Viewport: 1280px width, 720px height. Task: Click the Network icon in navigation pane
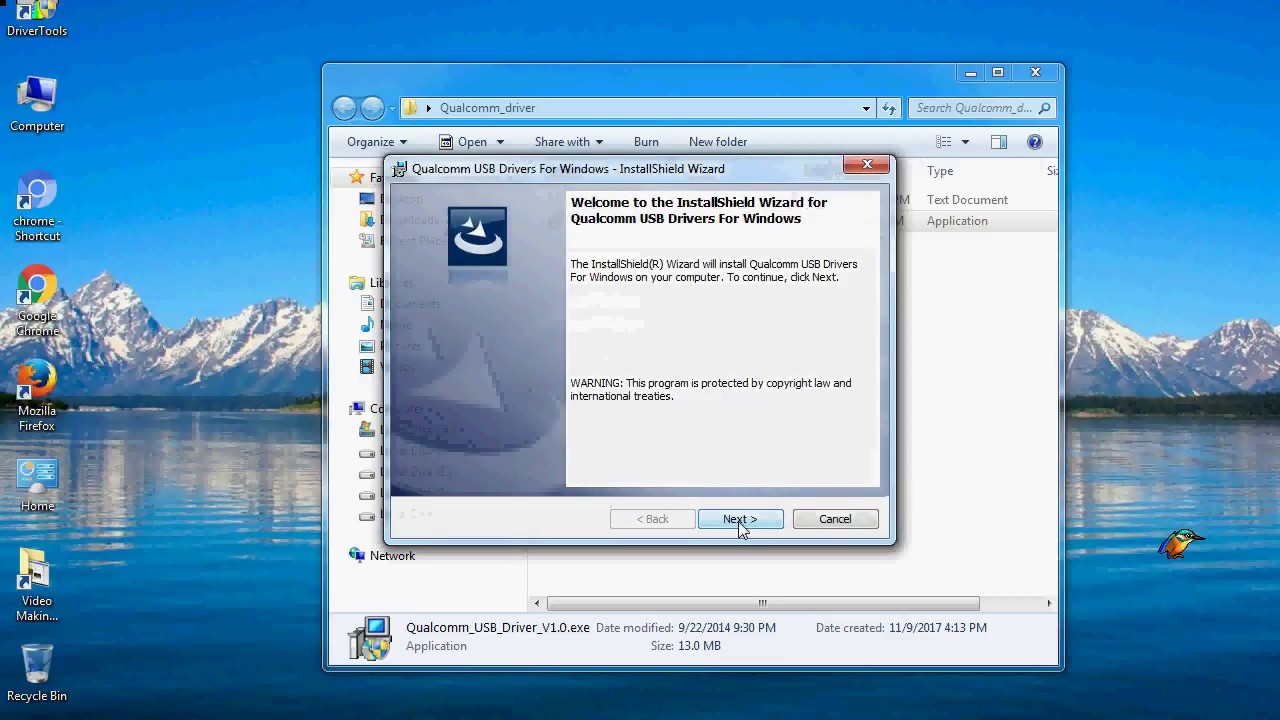tap(357, 555)
